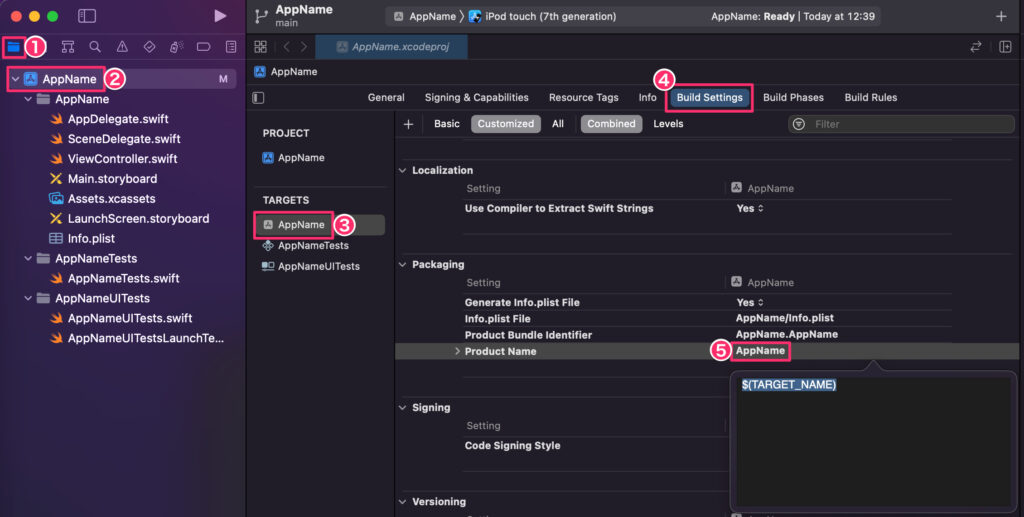
Task: Open the Issue navigator warning icon
Action: pyautogui.click(x=122, y=47)
